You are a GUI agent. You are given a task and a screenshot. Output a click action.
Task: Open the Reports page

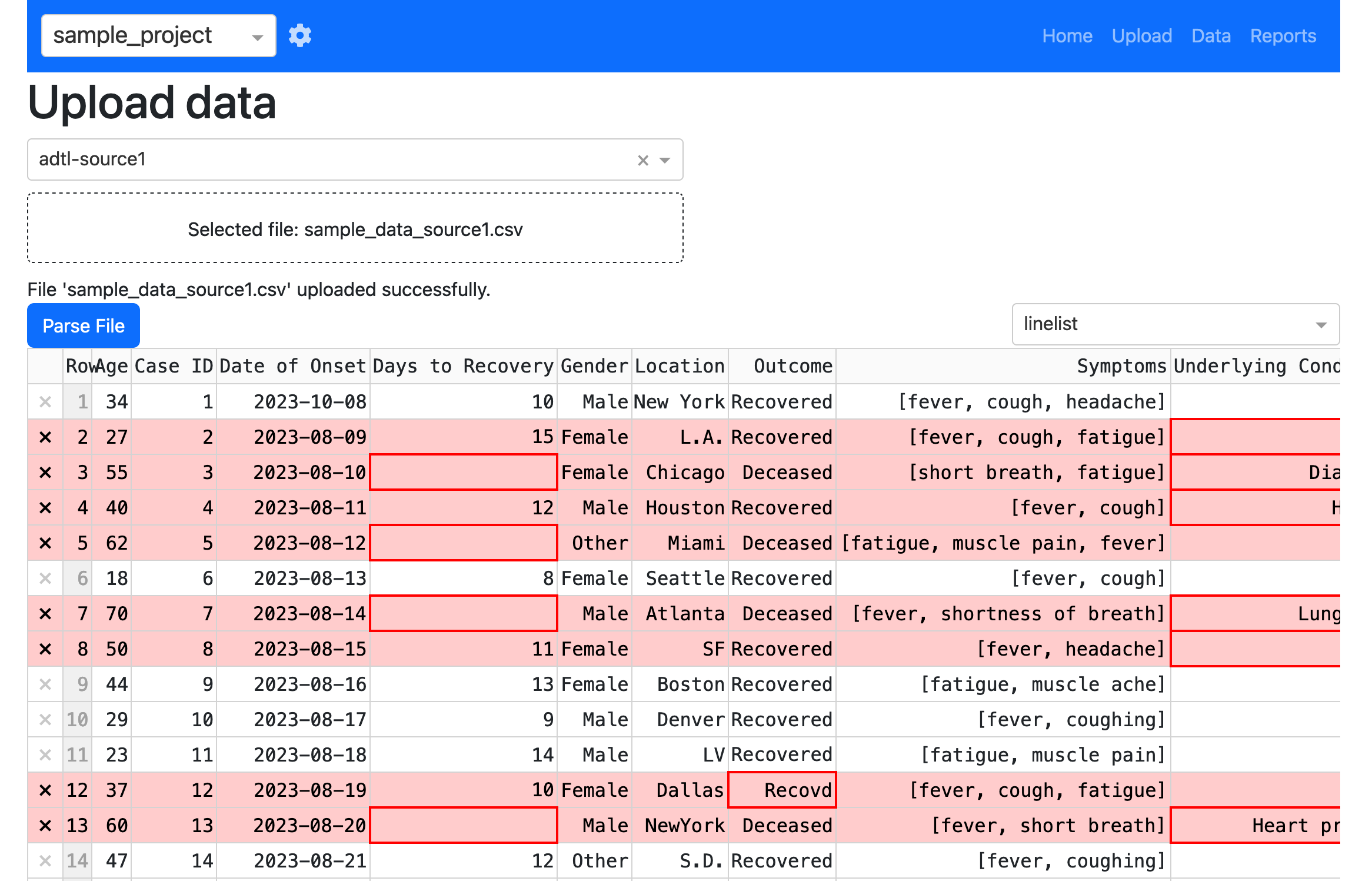1283,36
